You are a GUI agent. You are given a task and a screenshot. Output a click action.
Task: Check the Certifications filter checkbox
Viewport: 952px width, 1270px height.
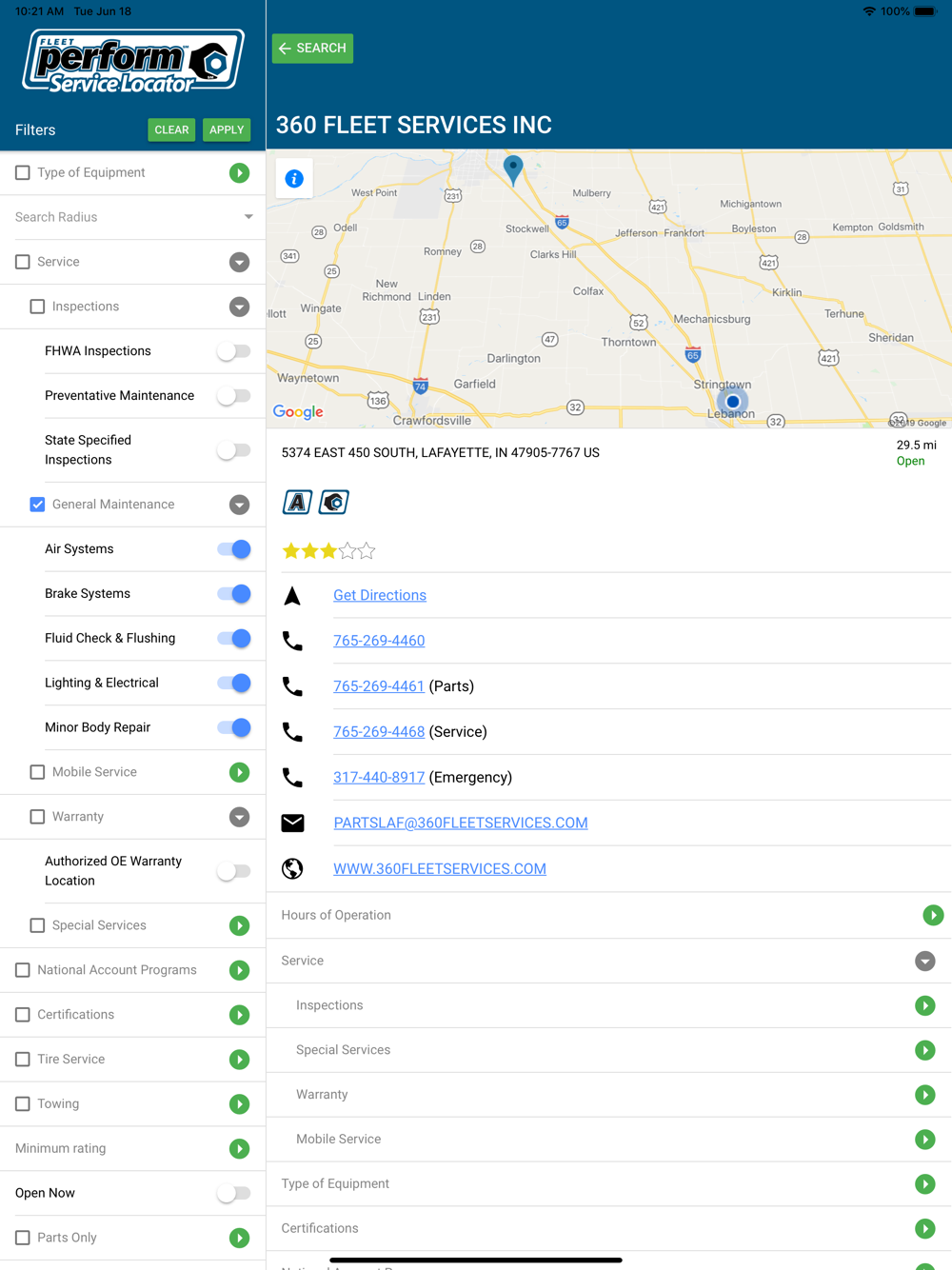tap(23, 1015)
